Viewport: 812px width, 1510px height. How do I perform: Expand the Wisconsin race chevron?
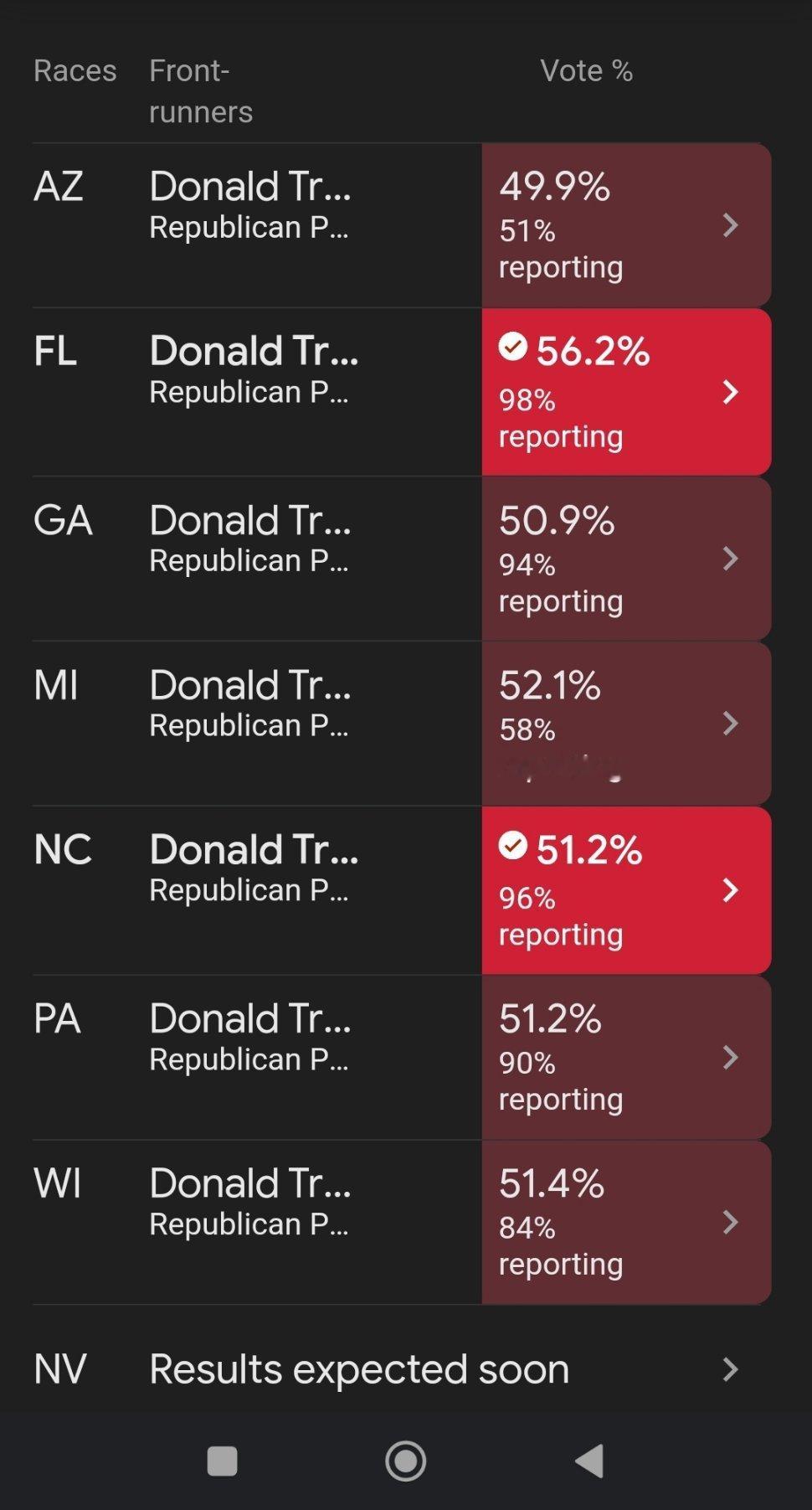tap(730, 1223)
